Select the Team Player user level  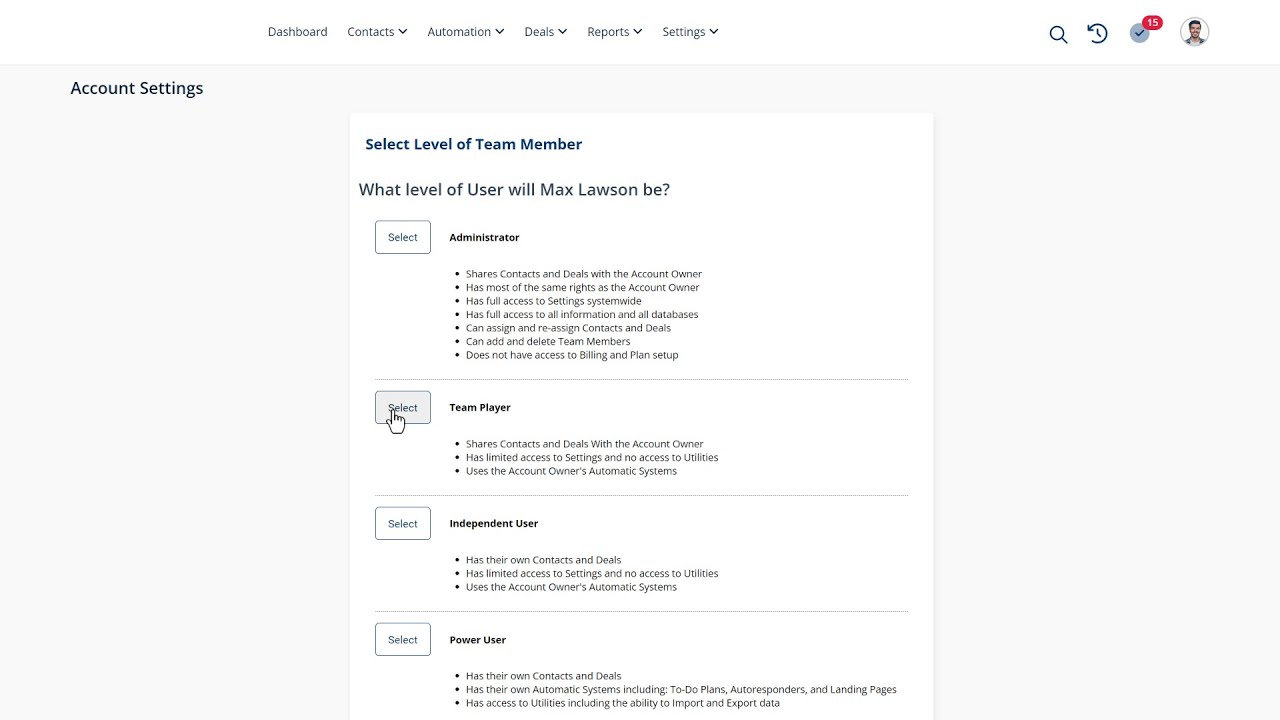[403, 407]
